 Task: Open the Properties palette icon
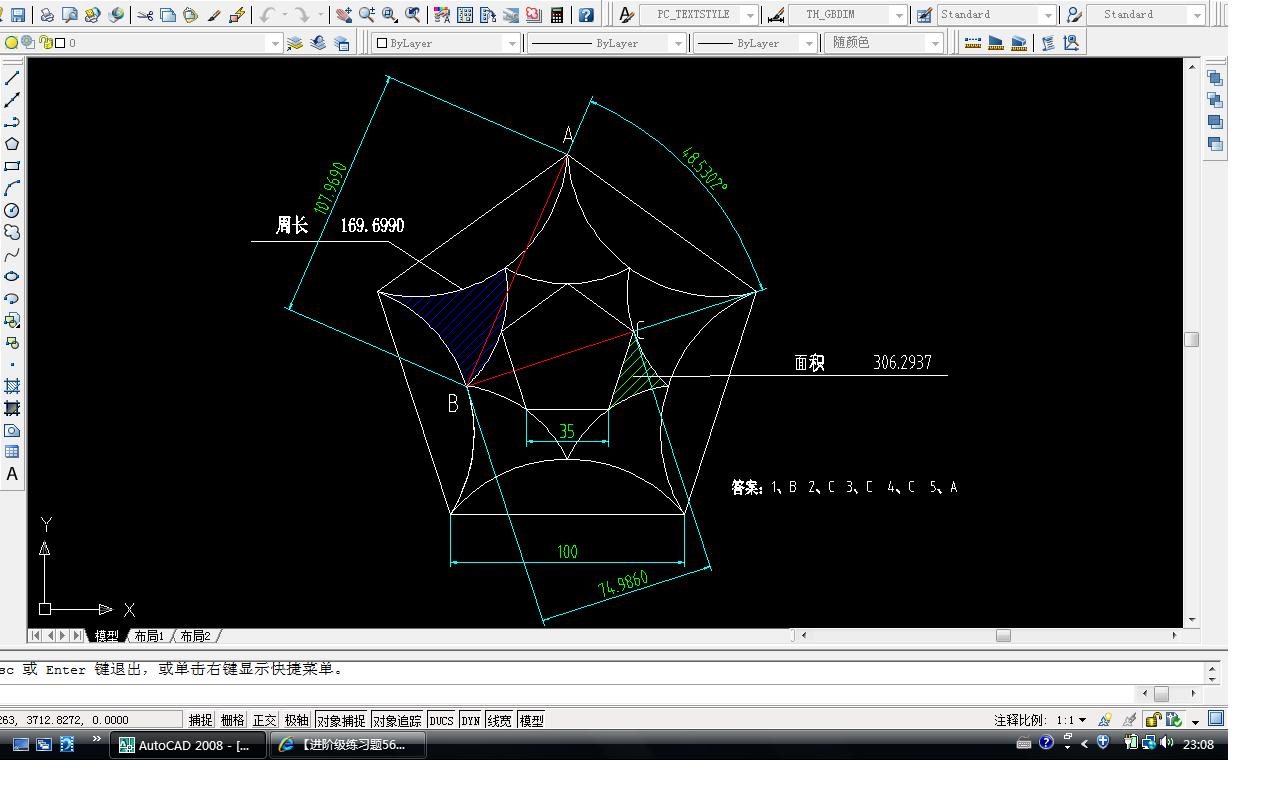click(441, 15)
